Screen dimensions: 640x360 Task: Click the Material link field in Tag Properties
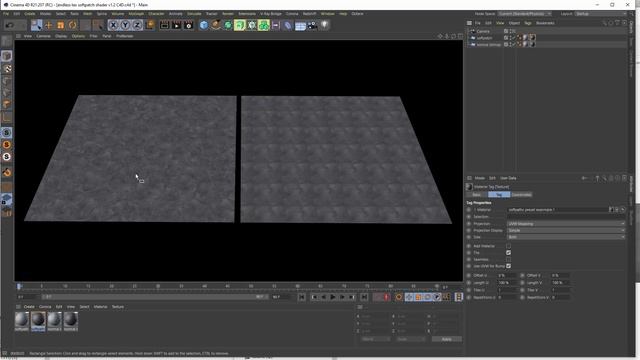558,210
